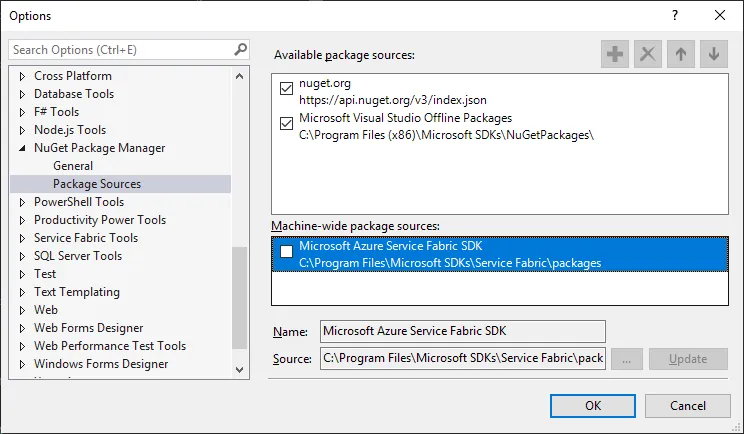Click the search magnifier icon
Screen dimensions: 744x434
tap(240, 49)
